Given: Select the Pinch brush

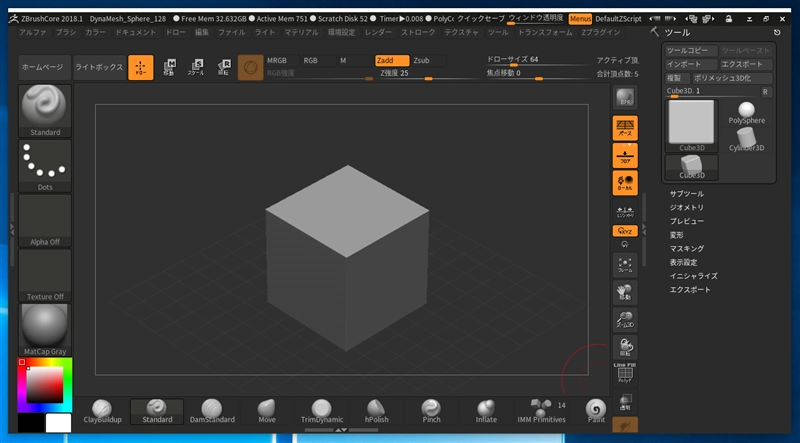Looking at the screenshot, I should 432,411.
